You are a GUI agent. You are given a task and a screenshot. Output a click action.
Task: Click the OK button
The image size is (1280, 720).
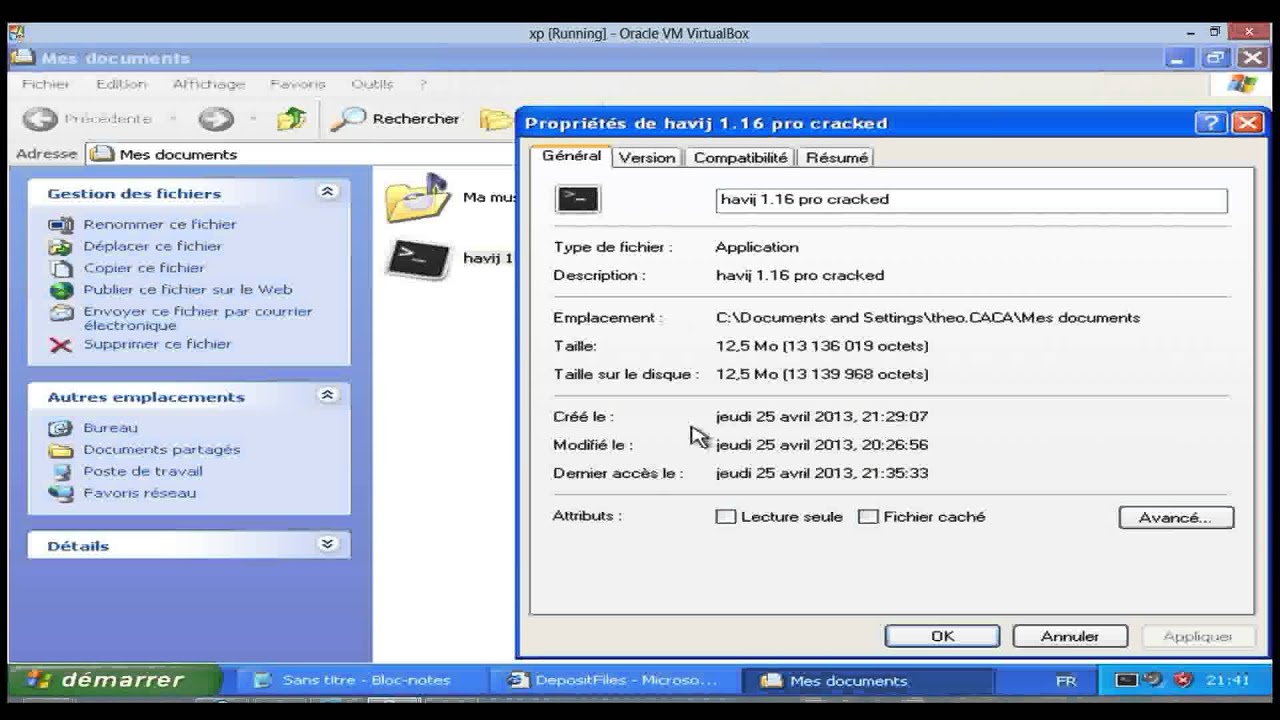coord(942,636)
